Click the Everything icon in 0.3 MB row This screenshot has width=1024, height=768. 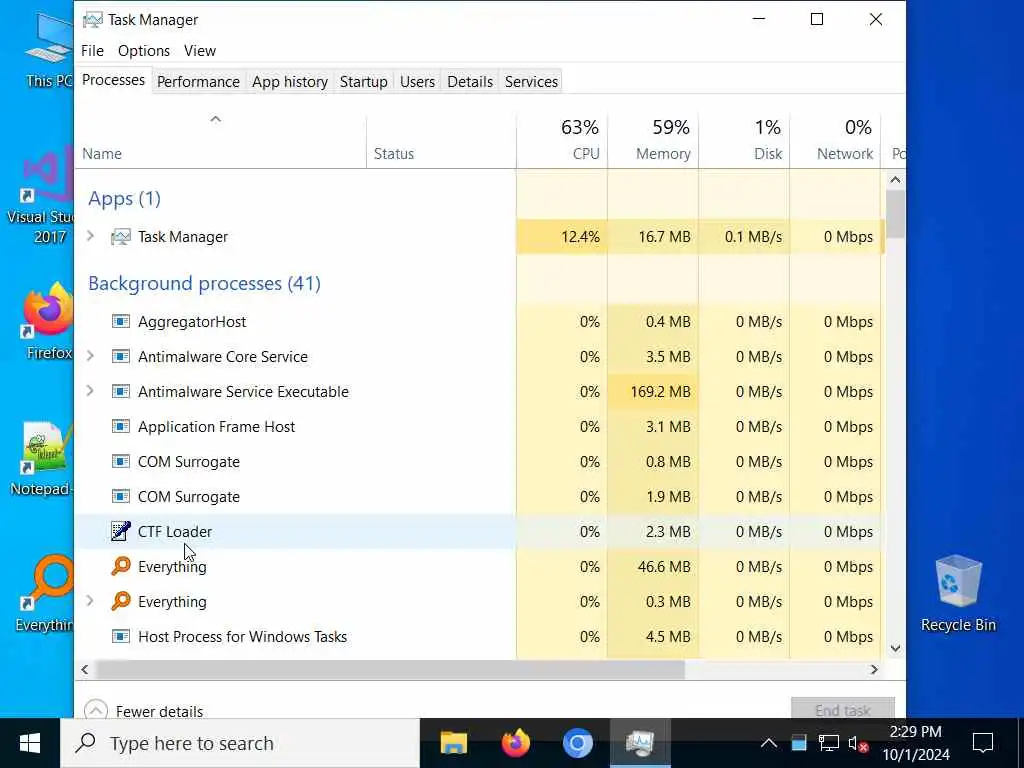click(x=121, y=601)
